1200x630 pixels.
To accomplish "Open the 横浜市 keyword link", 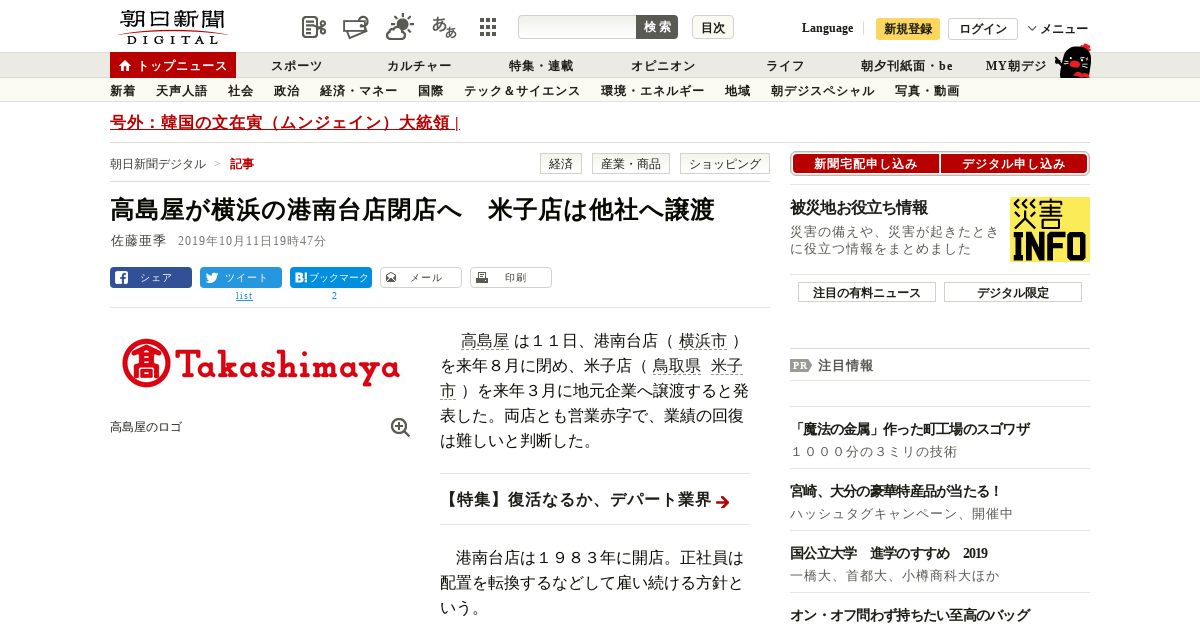I will point(703,341).
